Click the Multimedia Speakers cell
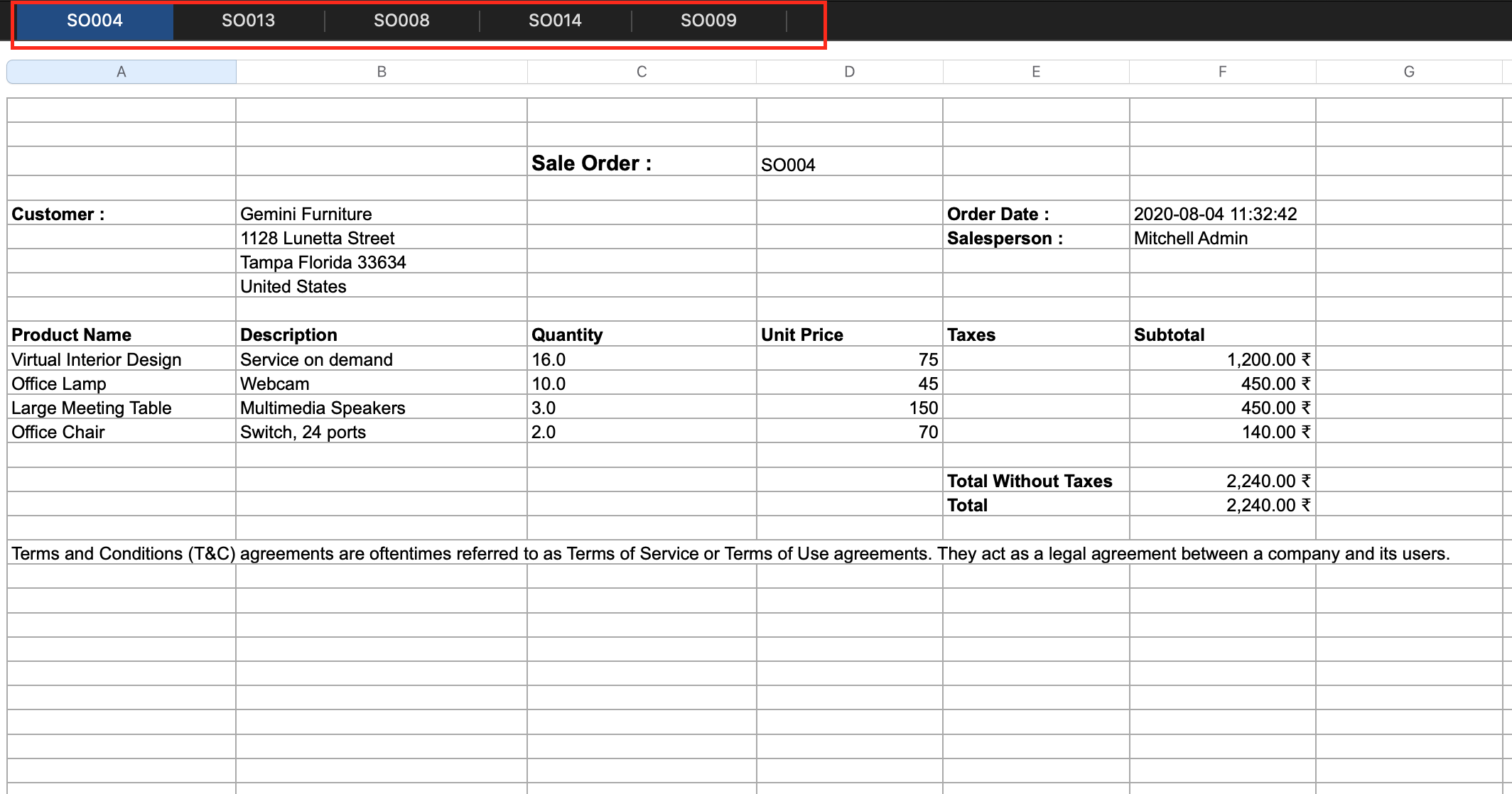 (382, 407)
